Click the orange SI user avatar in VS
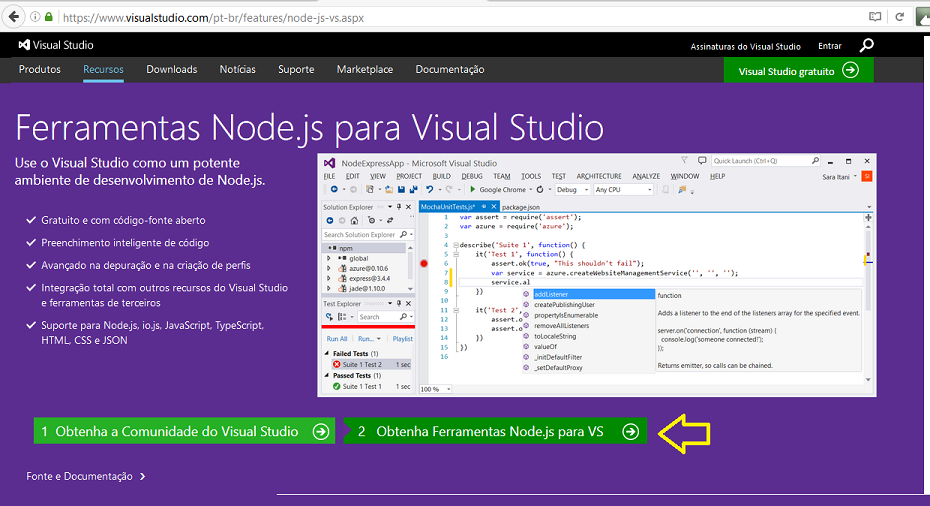 pos(867,177)
